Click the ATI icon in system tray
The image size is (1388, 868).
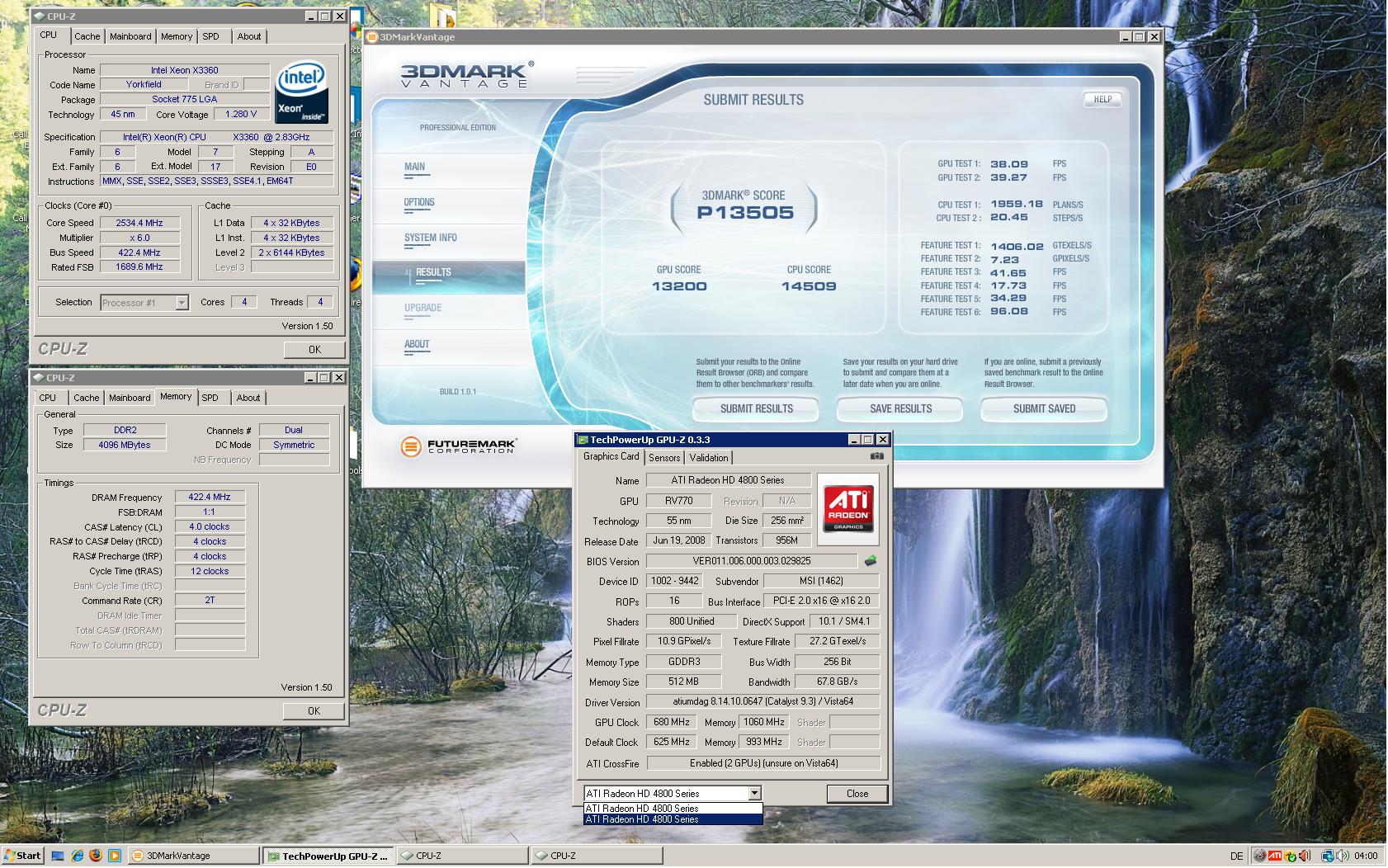click(x=1274, y=856)
